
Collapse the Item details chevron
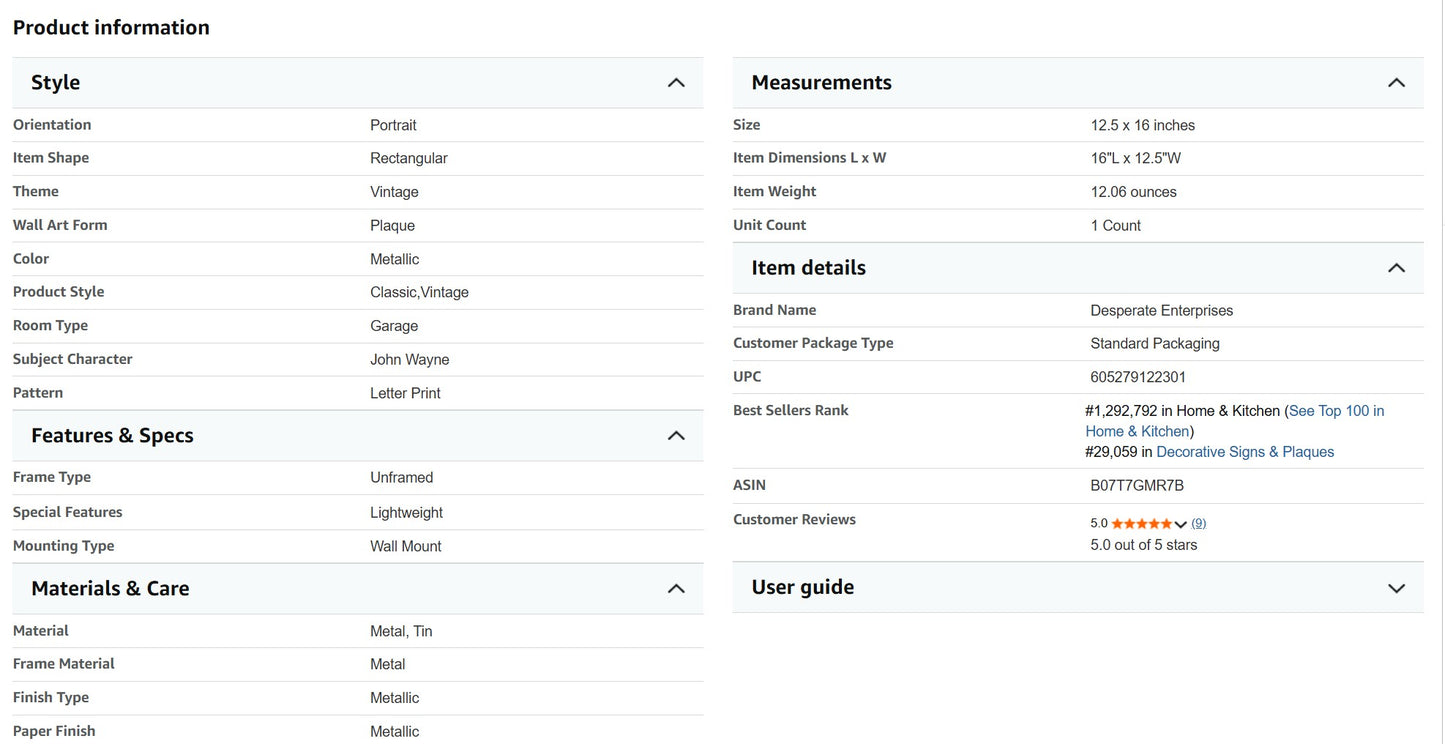click(x=1397, y=267)
